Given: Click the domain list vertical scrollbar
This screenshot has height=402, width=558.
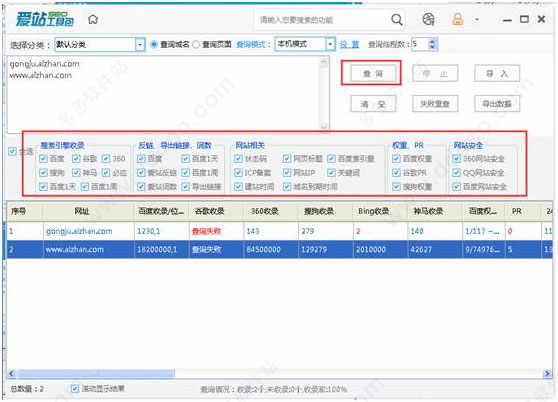Looking at the screenshot, I should point(324,94).
